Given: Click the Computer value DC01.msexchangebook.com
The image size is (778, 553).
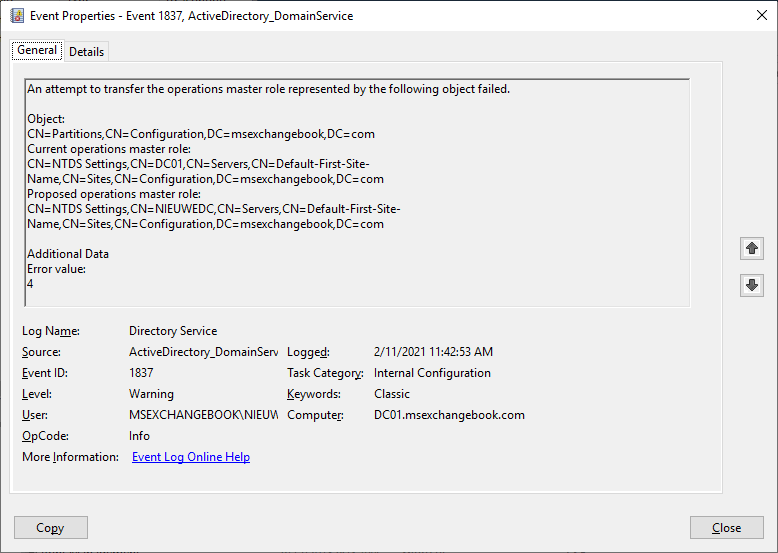Looking at the screenshot, I should pos(449,415).
